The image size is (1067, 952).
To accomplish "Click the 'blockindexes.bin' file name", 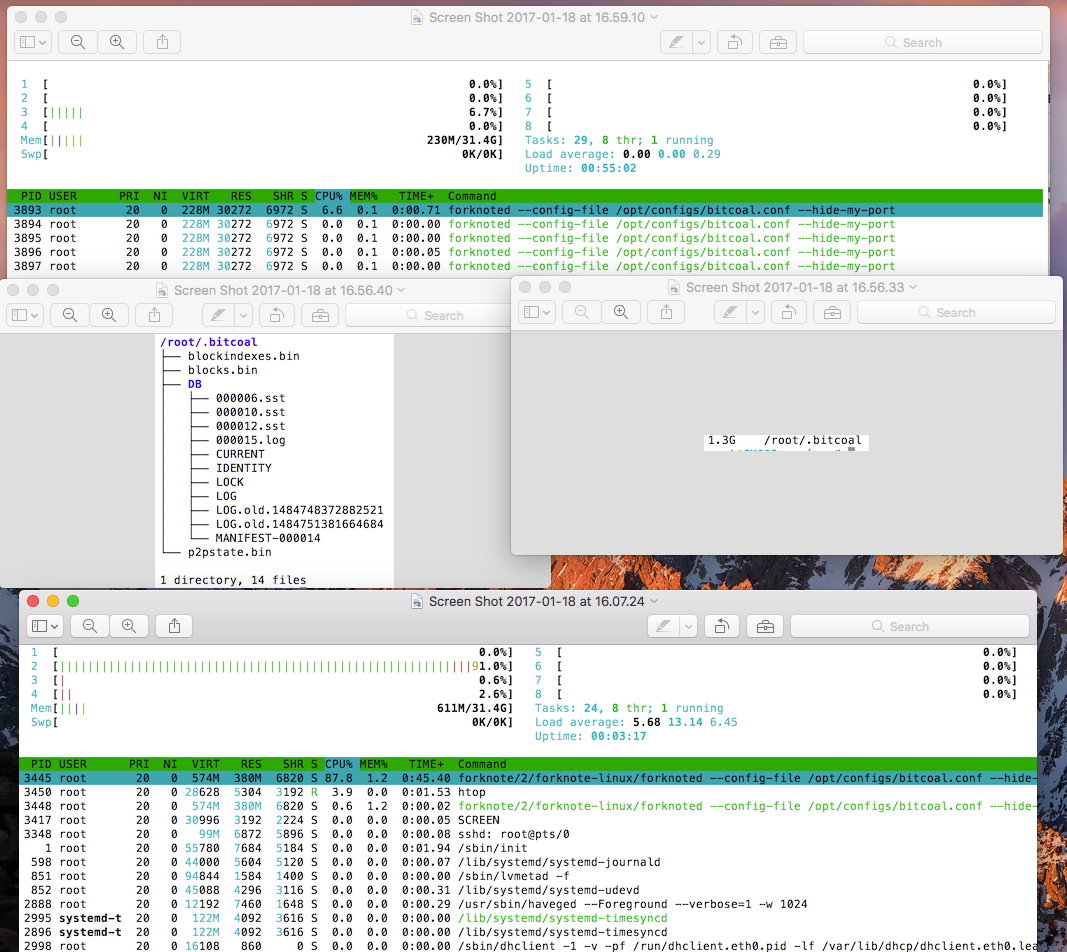I will click(244, 356).
